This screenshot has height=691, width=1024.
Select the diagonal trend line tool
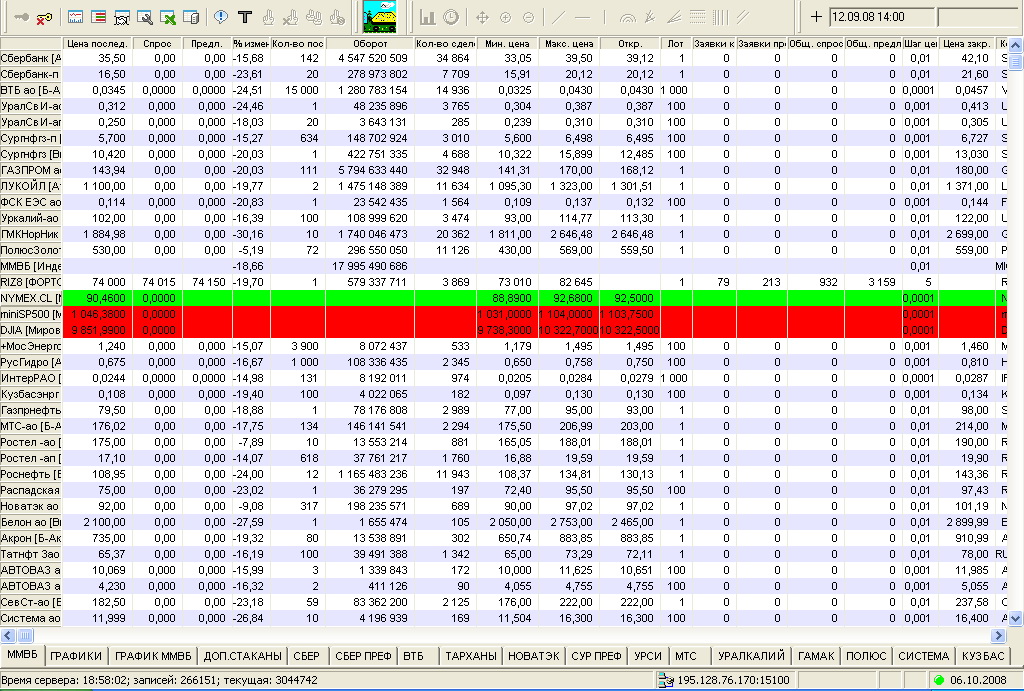(559, 18)
